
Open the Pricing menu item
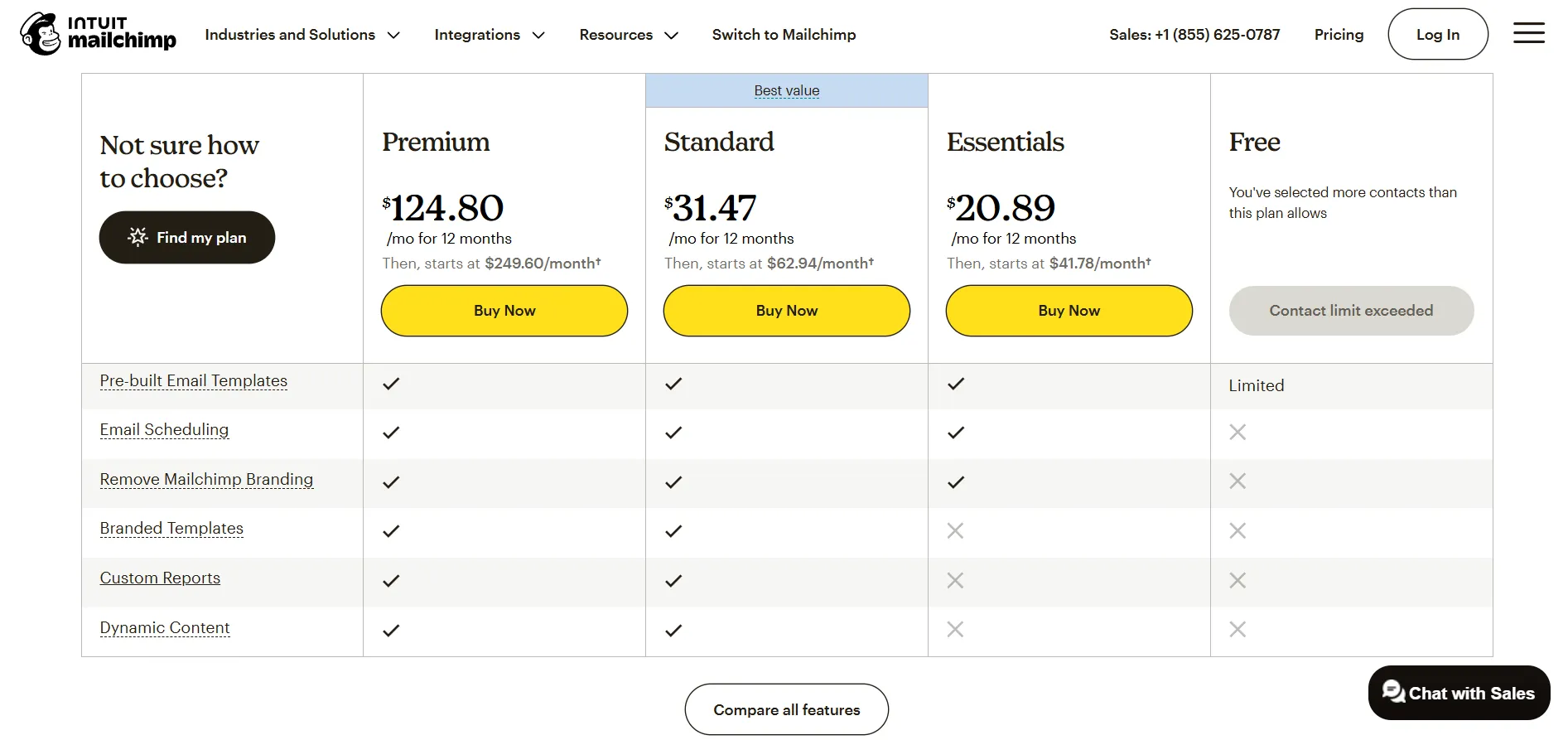(x=1339, y=35)
